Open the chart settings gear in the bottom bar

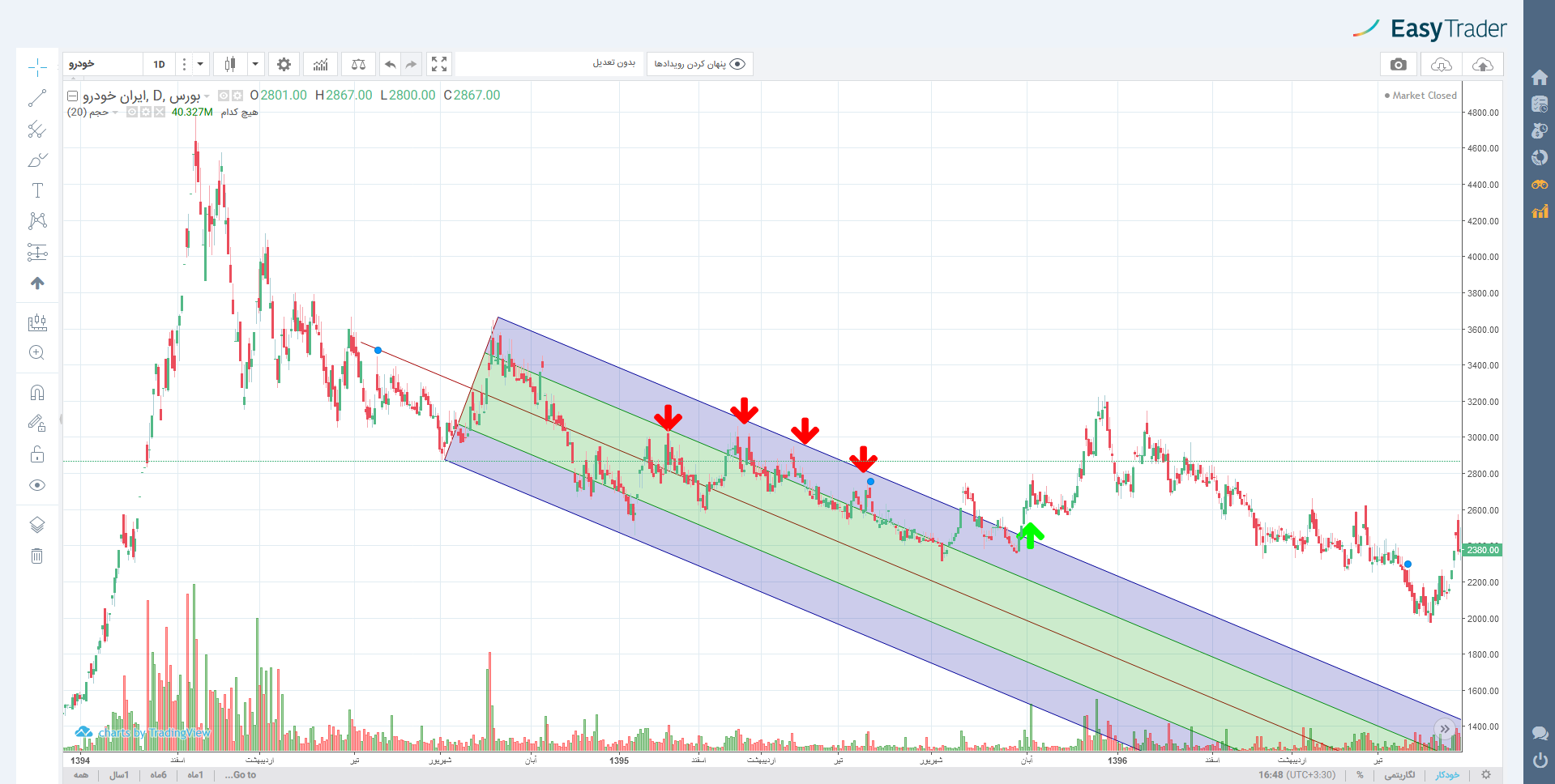(1486, 775)
